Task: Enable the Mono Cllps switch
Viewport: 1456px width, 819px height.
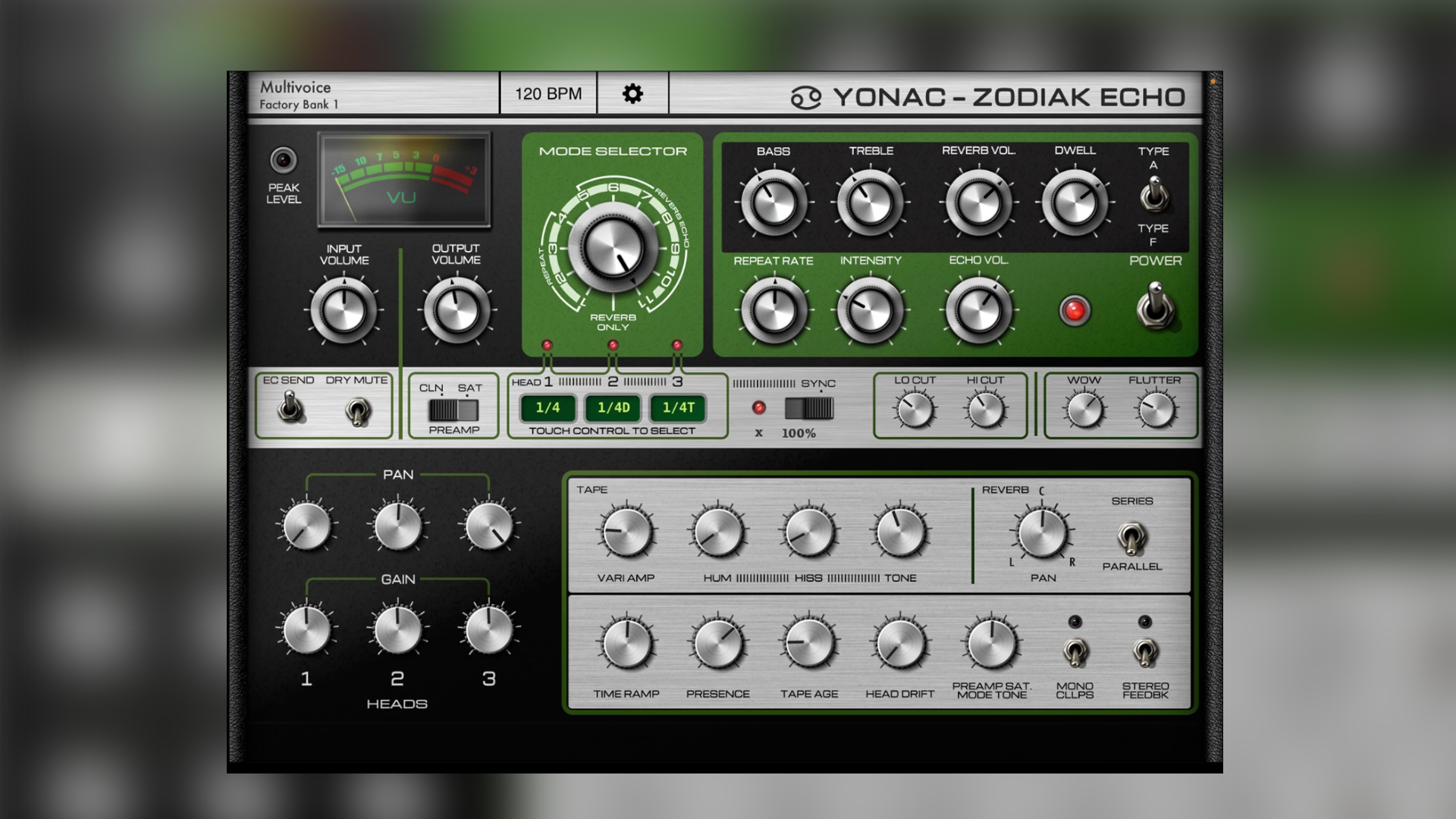Action: tap(1076, 654)
